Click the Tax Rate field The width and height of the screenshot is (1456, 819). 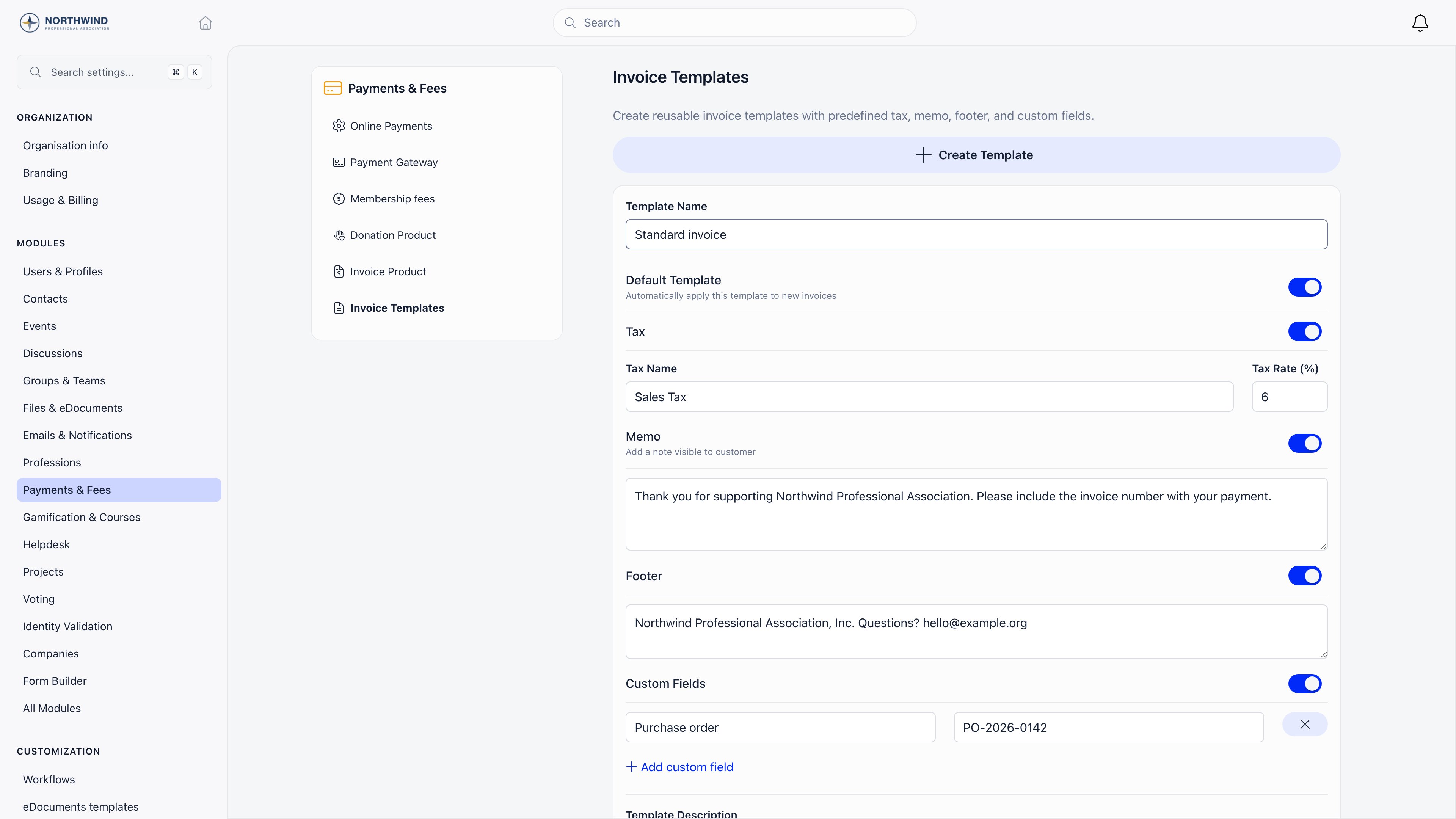pos(1289,397)
